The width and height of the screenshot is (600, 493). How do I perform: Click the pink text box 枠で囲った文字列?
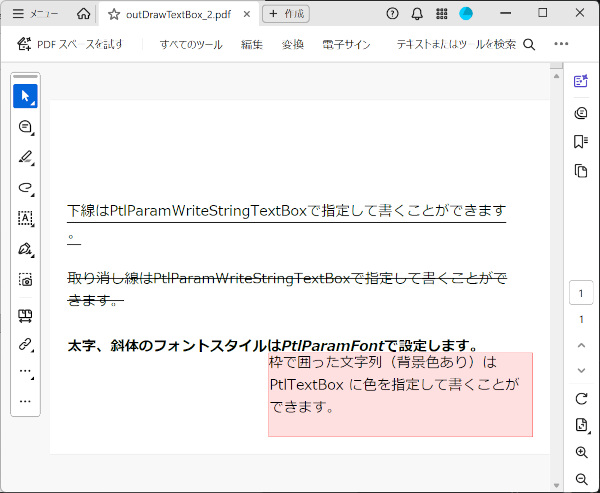[400, 394]
